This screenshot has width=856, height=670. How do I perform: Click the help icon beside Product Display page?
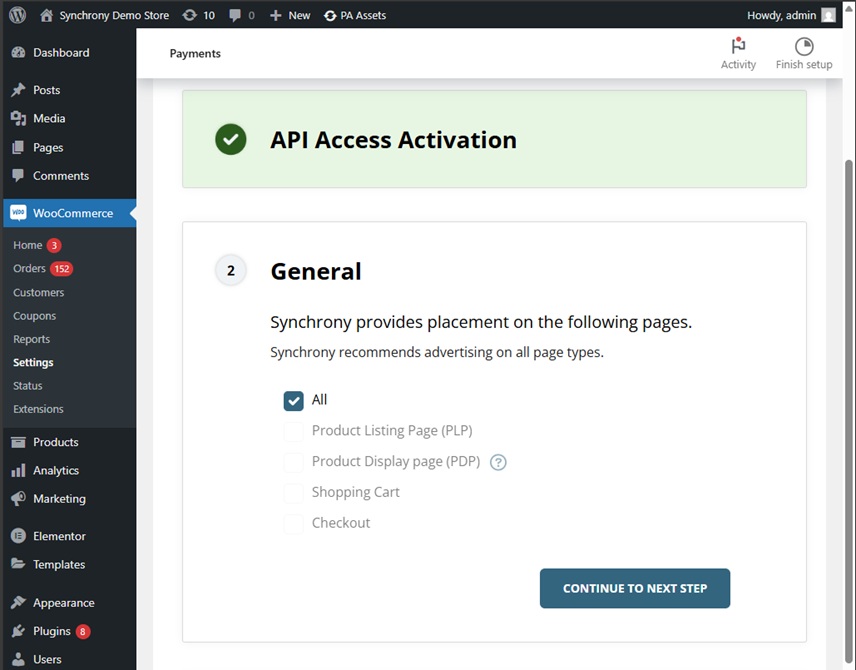[x=498, y=462]
